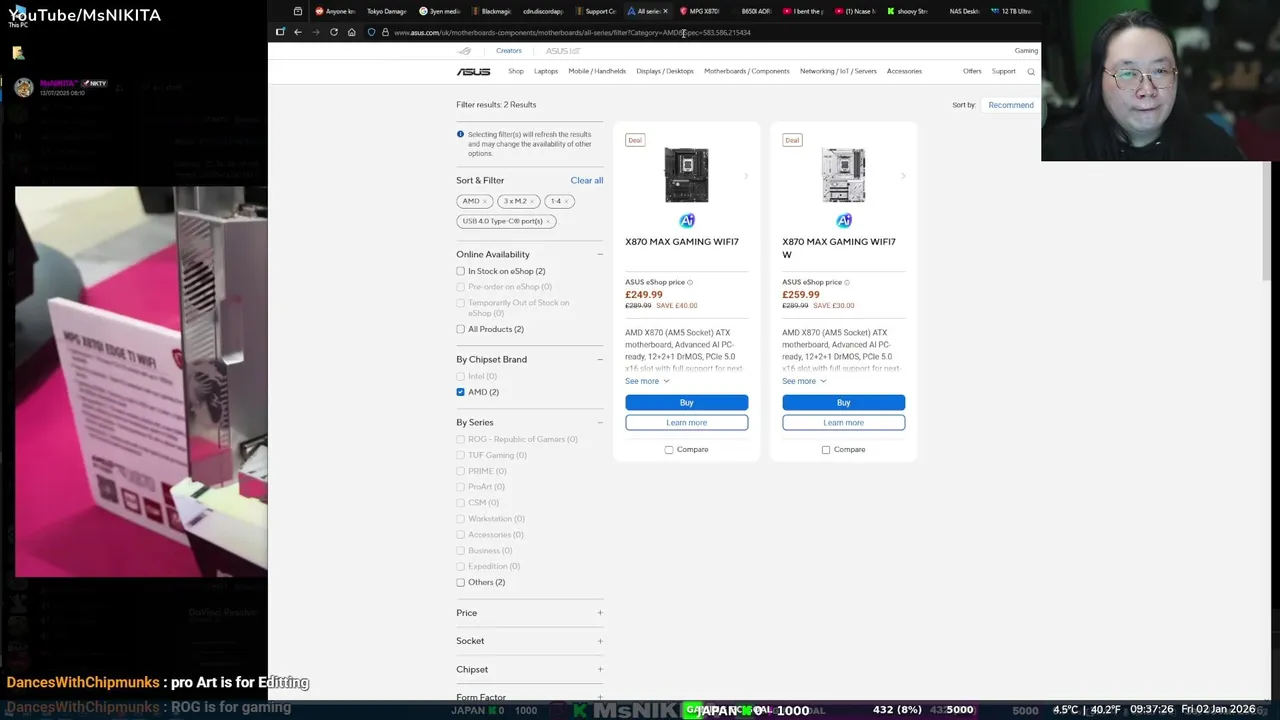Toggle the browser sidebar icon
This screenshot has width=1280, height=720.
(x=280, y=32)
